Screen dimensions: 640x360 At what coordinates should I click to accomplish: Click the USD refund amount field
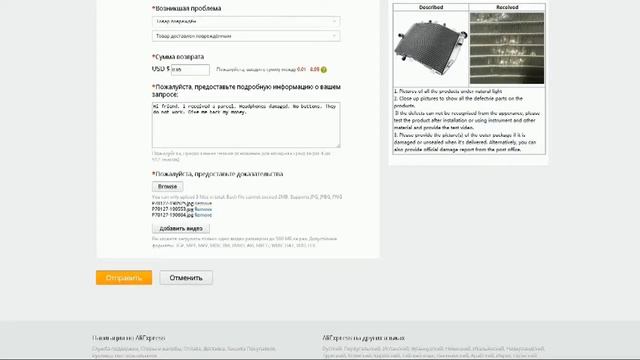coord(190,70)
